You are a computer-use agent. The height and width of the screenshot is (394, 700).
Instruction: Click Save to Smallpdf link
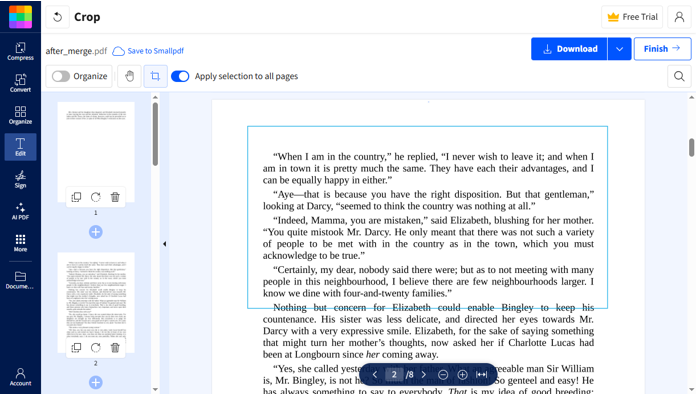[x=148, y=51]
